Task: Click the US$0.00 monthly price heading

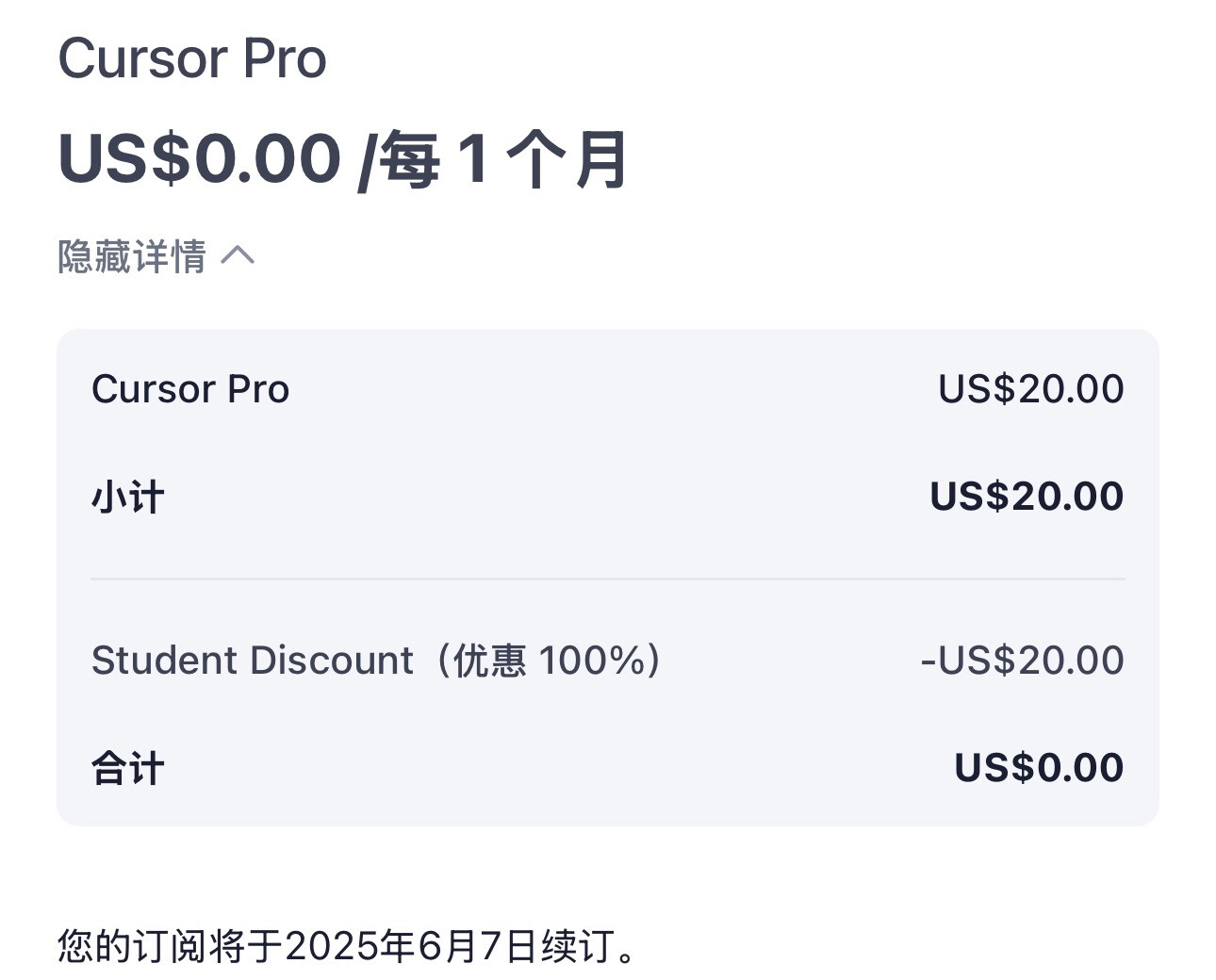Action: coord(199,158)
